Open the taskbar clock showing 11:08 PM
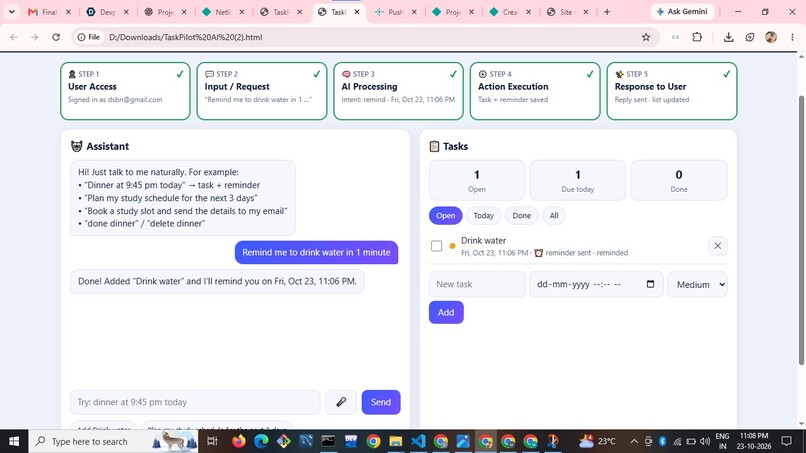This screenshot has width=806, height=453. point(754,441)
